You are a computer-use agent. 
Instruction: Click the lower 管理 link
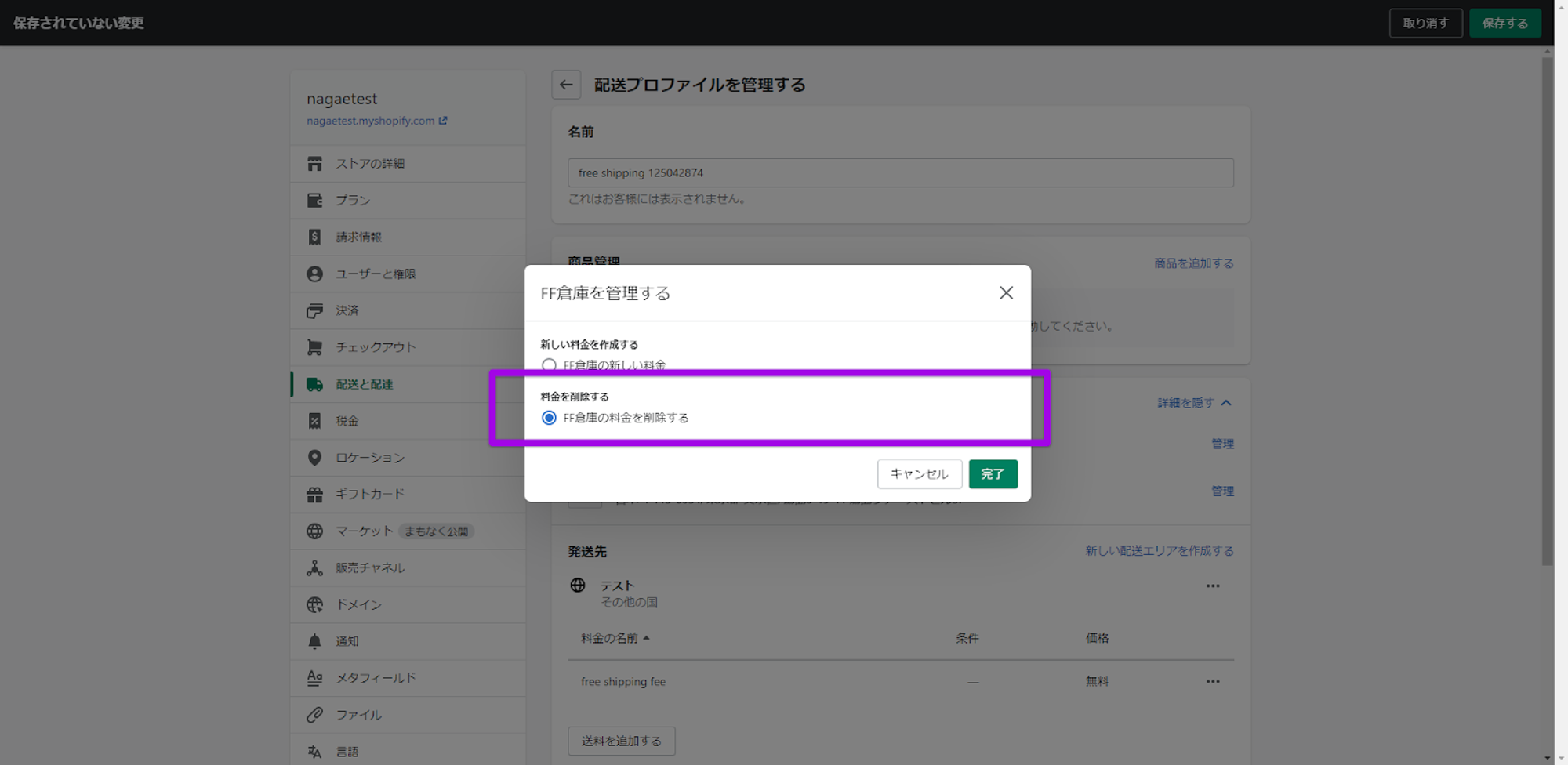pos(1222,491)
